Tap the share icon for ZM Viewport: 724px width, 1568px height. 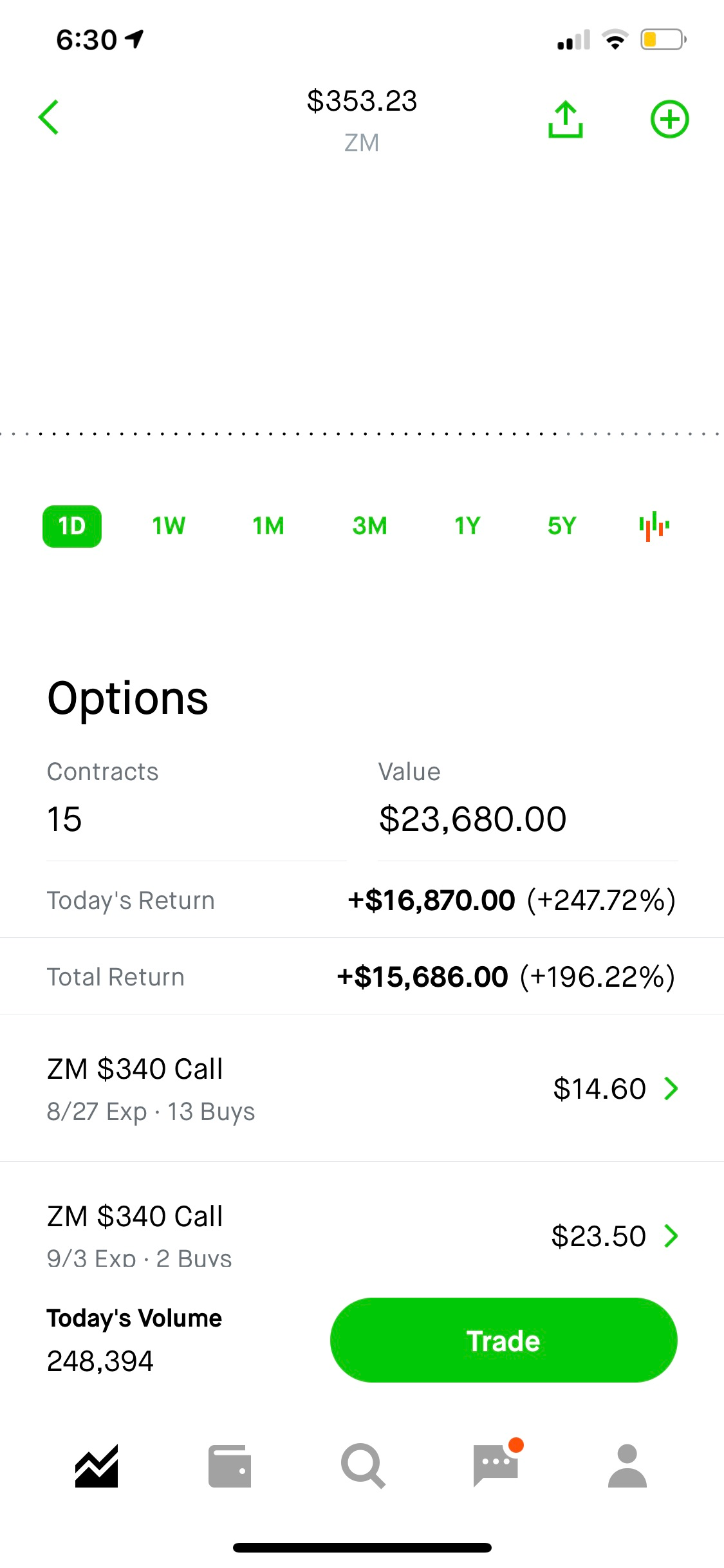point(565,119)
